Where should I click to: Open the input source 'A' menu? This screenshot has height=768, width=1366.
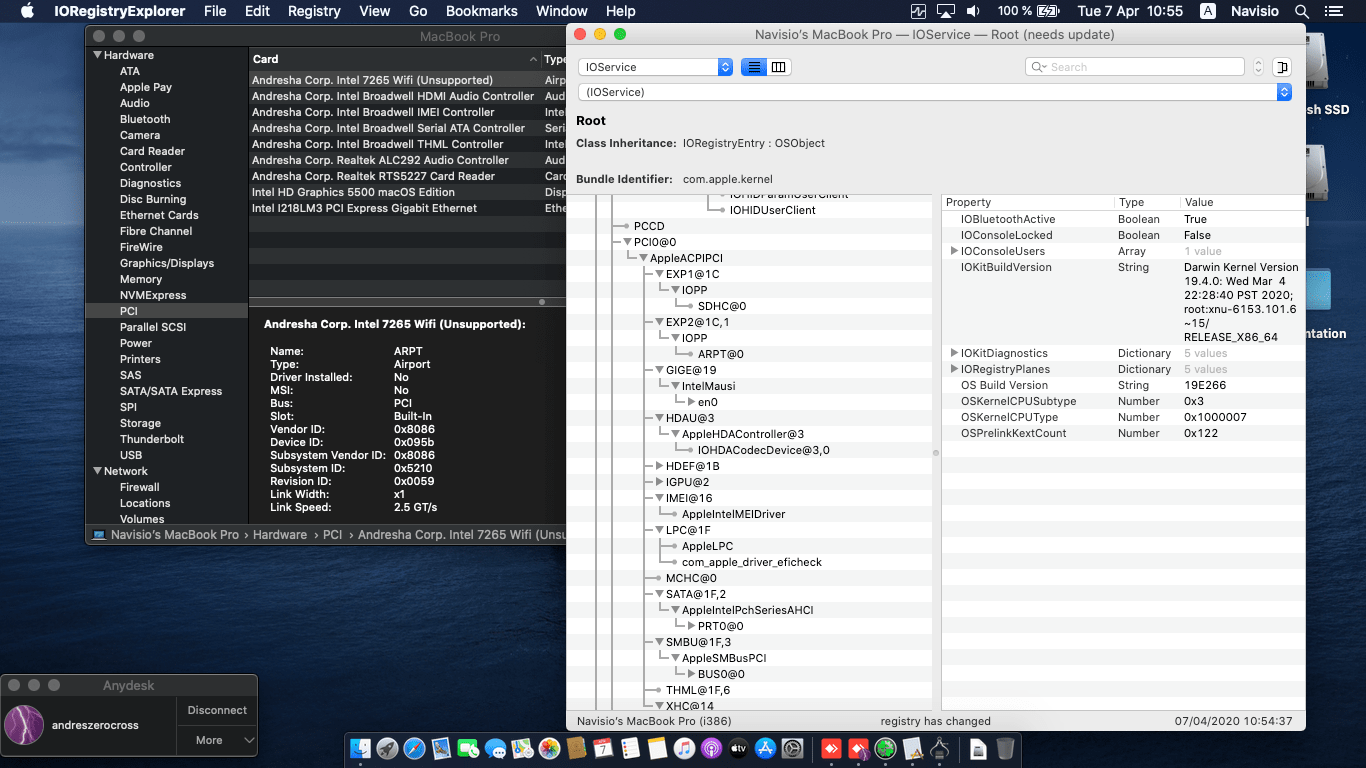[1208, 11]
